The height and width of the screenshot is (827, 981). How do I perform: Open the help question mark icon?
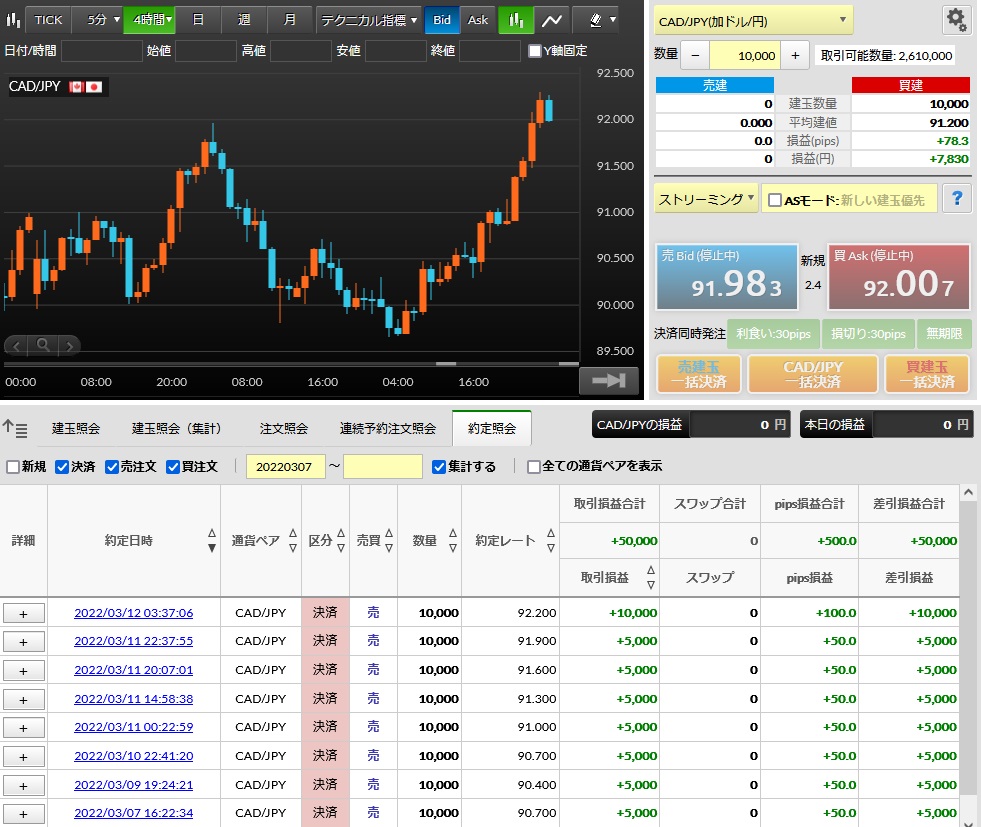coord(957,199)
